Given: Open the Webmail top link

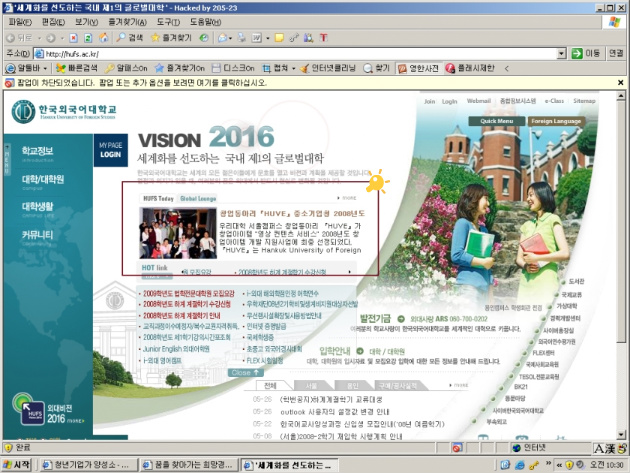Looking at the screenshot, I should tap(479, 101).
